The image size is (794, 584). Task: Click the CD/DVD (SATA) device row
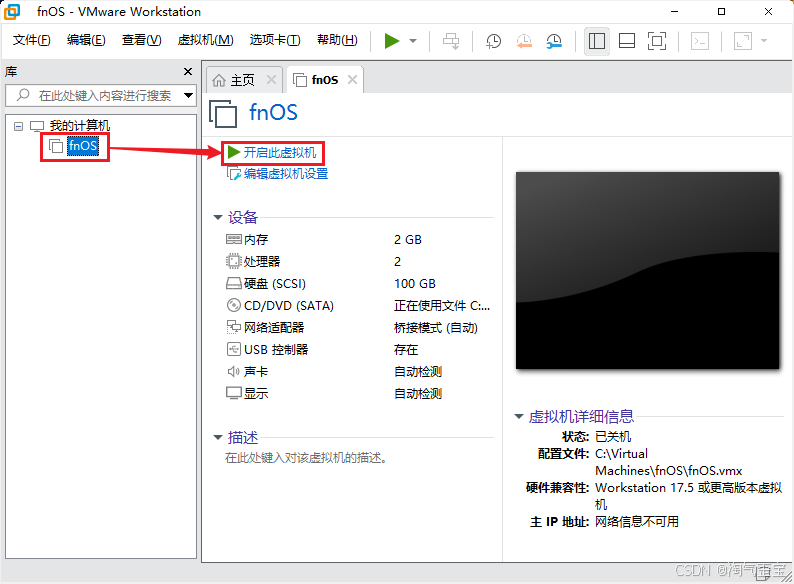[x=358, y=305]
